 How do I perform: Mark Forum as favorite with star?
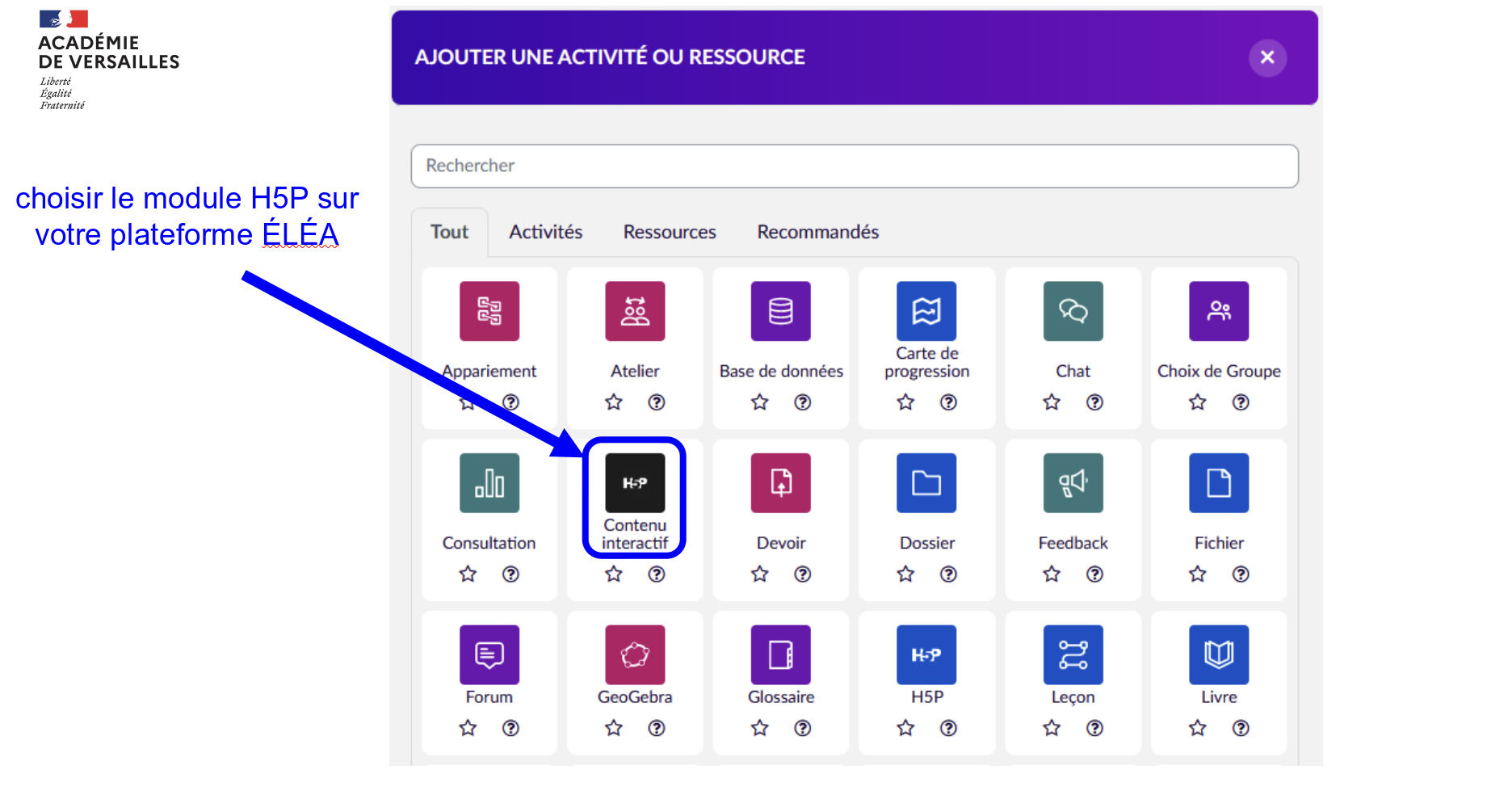point(468,729)
